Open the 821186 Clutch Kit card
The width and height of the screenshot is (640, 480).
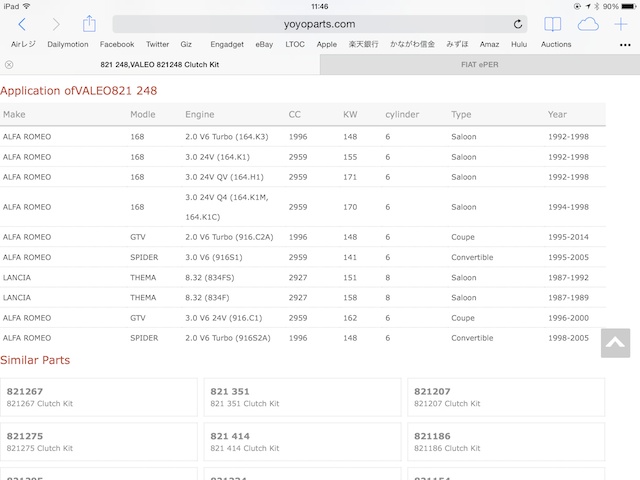click(506, 442)
